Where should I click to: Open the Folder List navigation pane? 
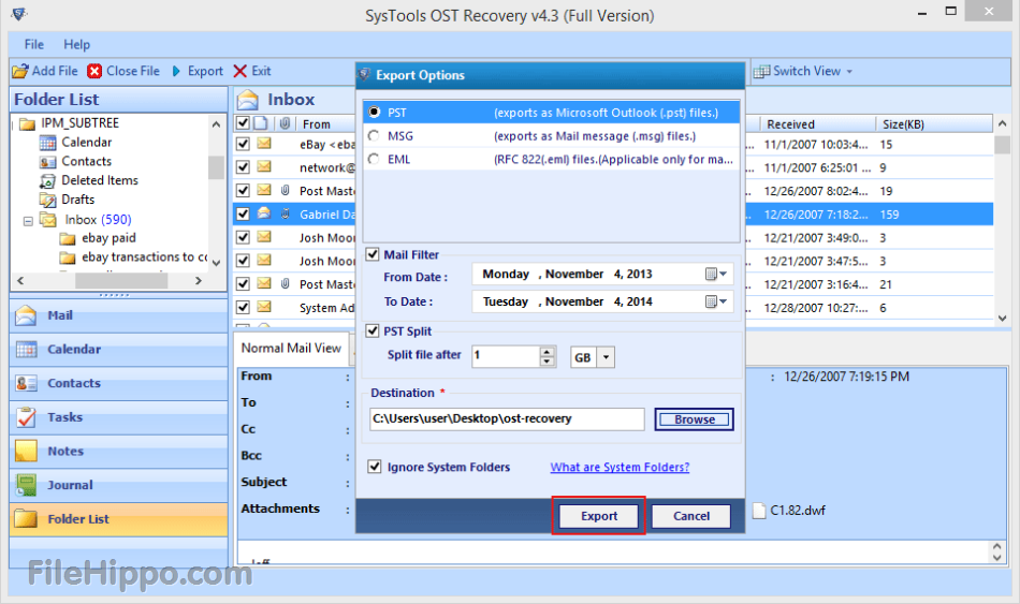point(118,519)
